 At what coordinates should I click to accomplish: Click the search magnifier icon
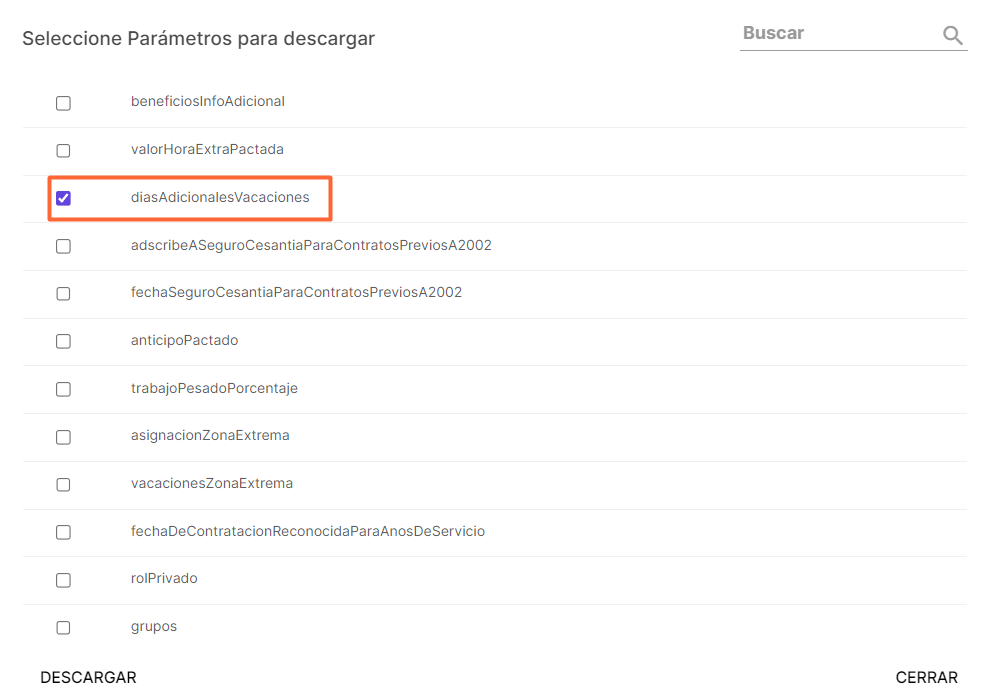pyautogui.click(x=951, y=34)
